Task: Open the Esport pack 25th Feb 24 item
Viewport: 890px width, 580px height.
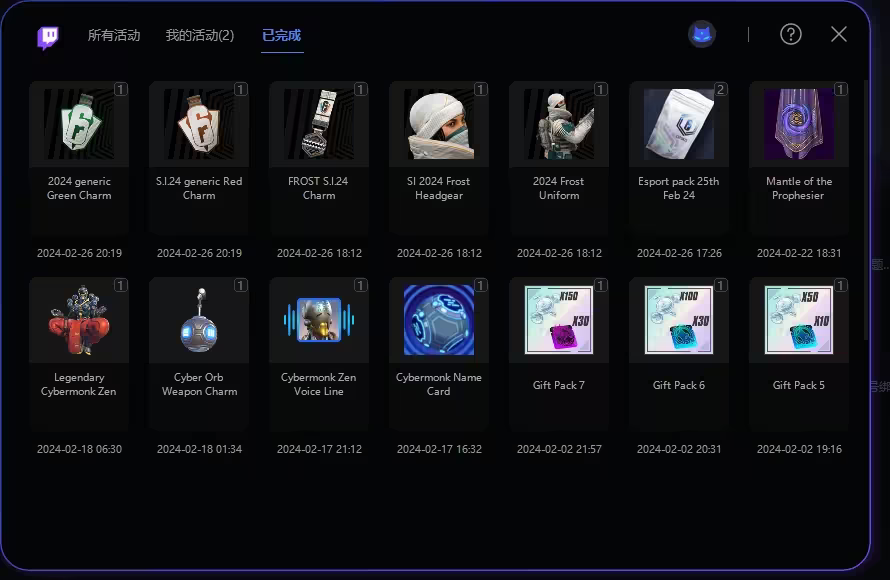Action: click(x=679, y=158)
